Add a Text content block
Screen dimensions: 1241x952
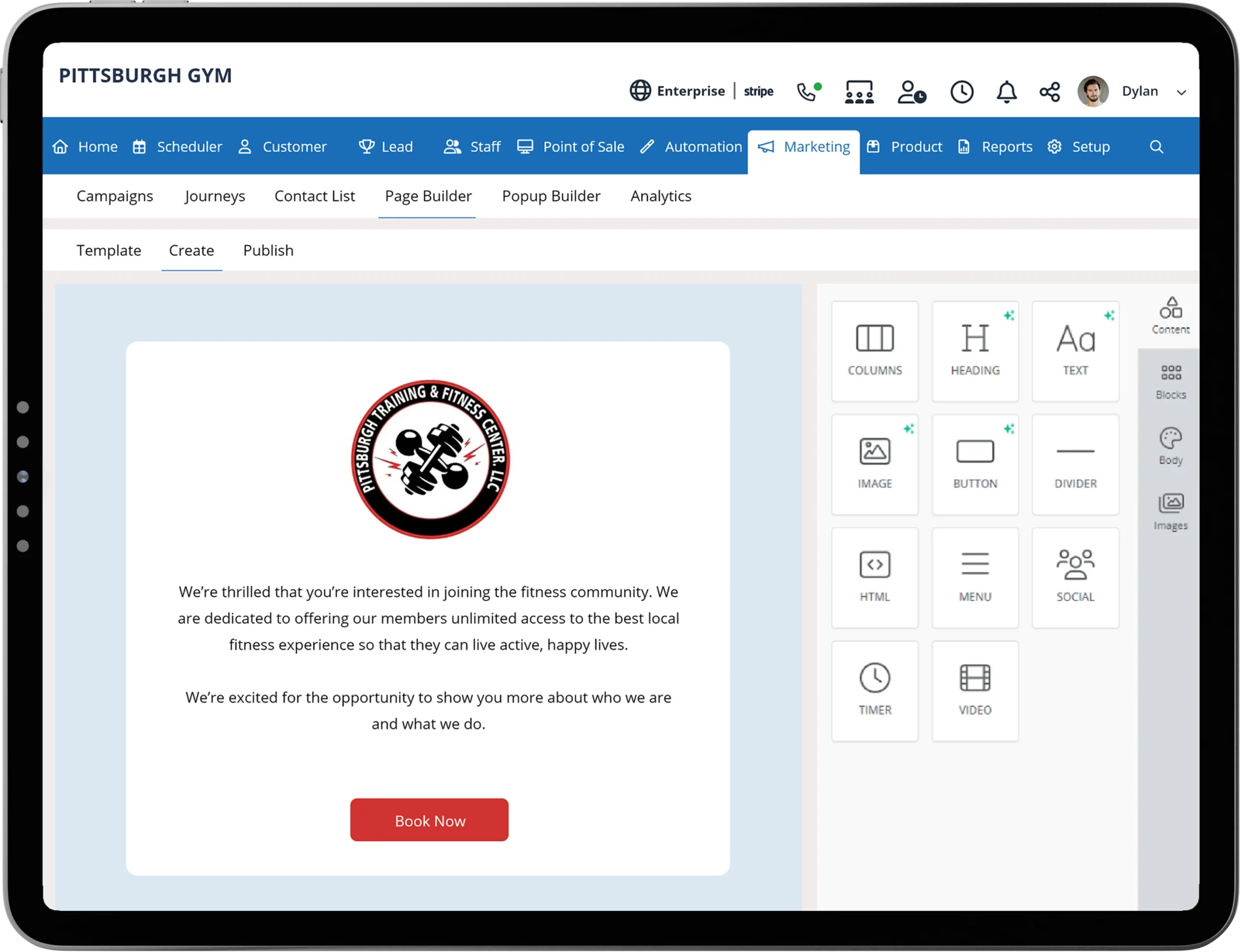(1074, 346)
